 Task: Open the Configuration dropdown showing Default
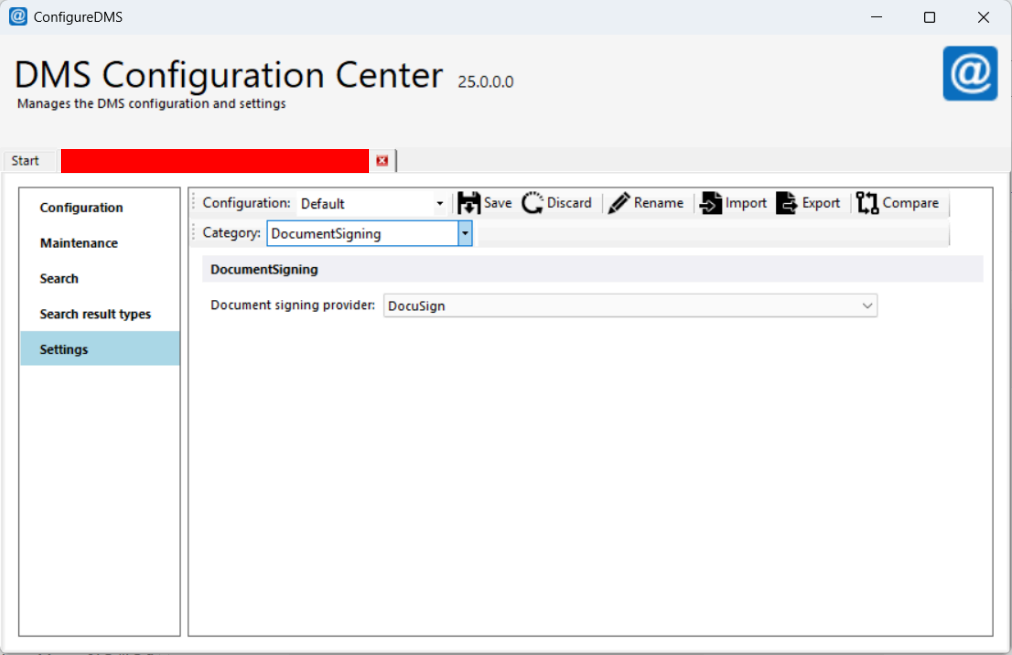(x=372, y=203)
